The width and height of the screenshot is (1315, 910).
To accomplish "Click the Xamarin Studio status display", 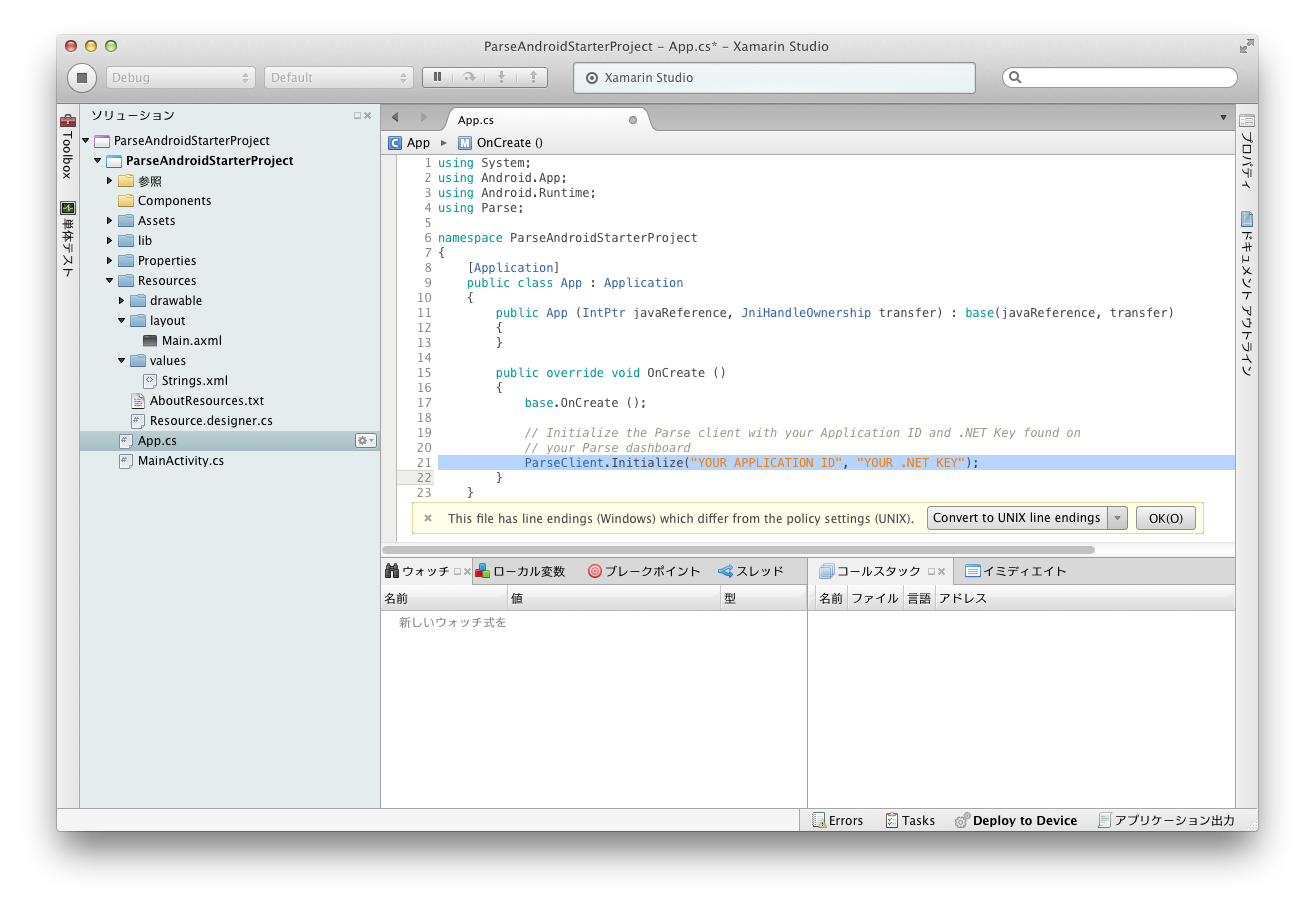I will point(774,77).
